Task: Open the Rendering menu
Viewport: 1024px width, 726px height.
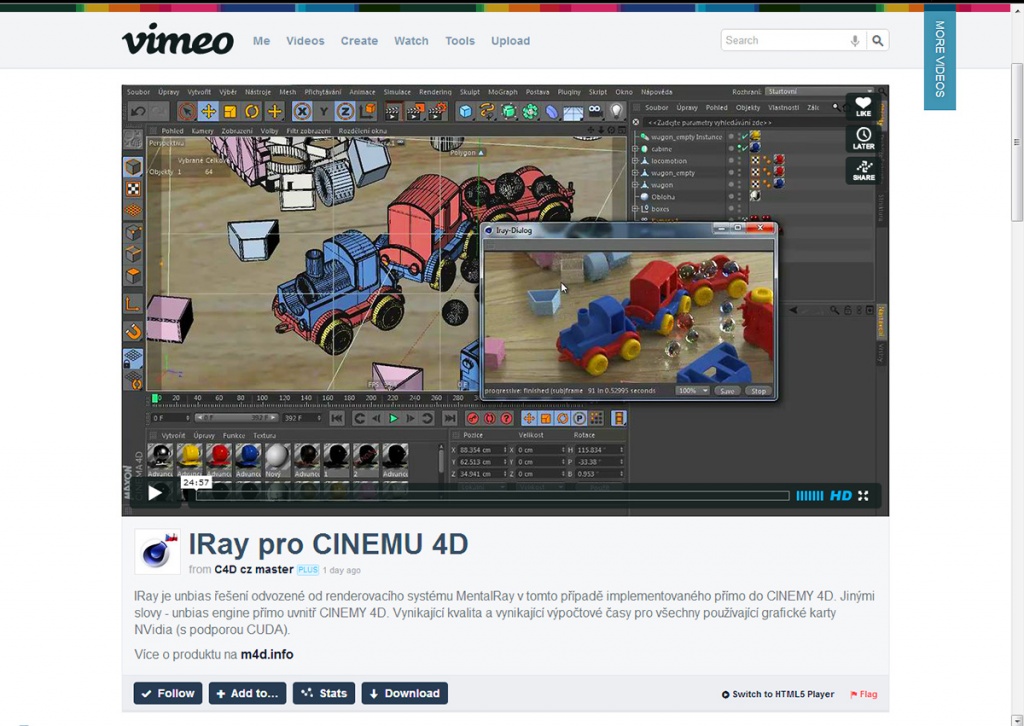Action: [x=435, y=92]
